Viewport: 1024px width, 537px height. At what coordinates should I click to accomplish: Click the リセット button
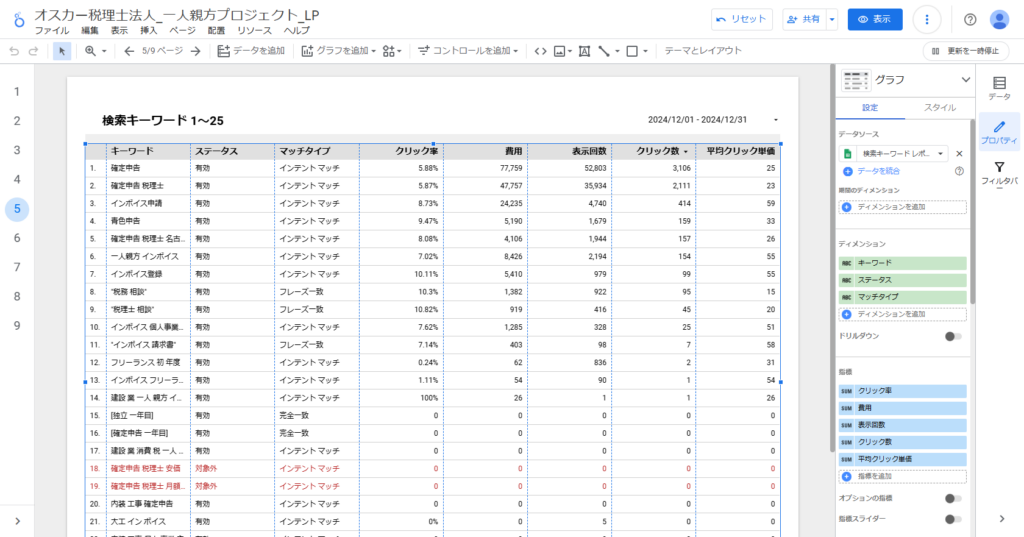[741, 20]
